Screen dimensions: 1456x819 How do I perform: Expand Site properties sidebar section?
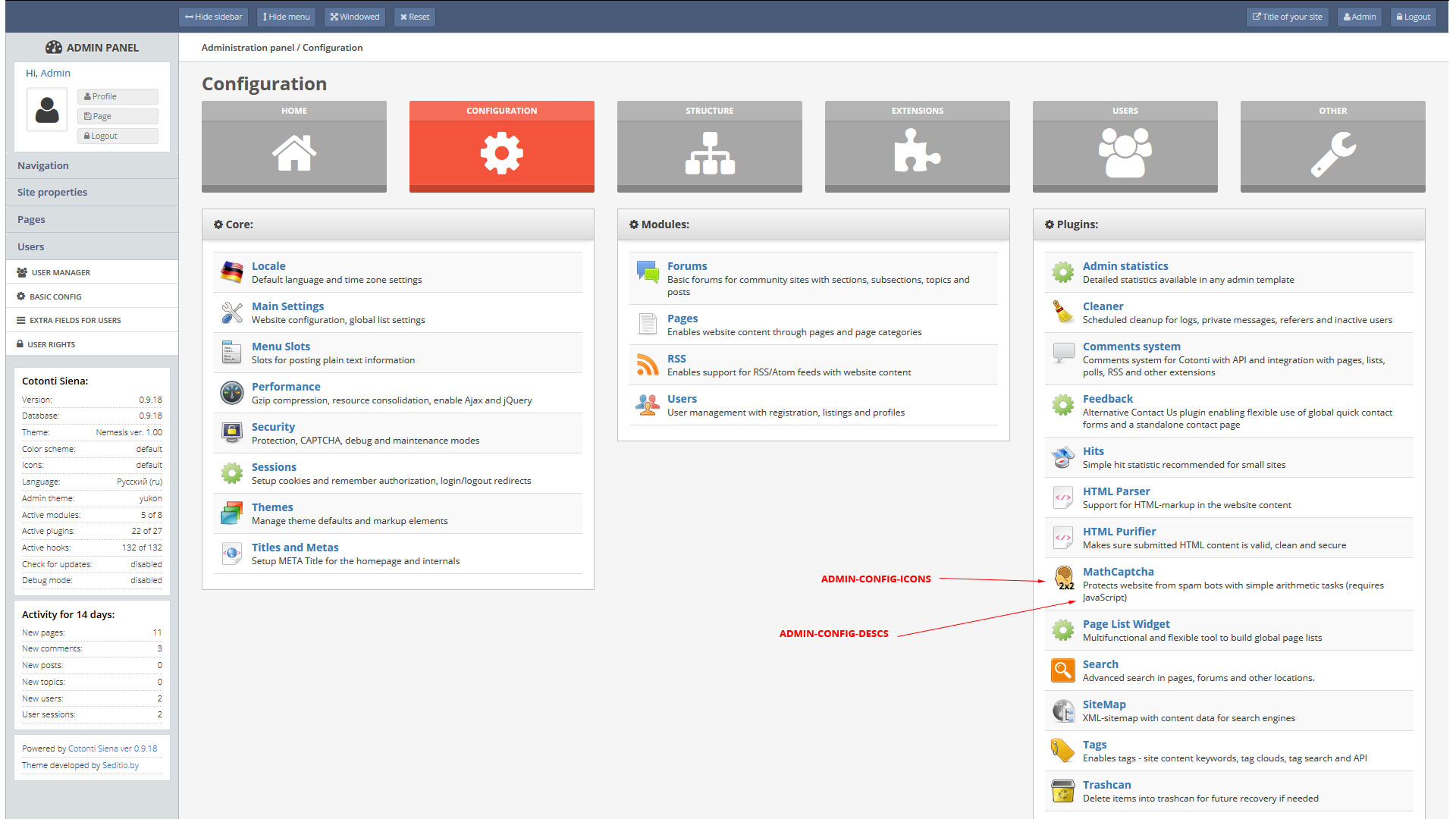point(52,193)
